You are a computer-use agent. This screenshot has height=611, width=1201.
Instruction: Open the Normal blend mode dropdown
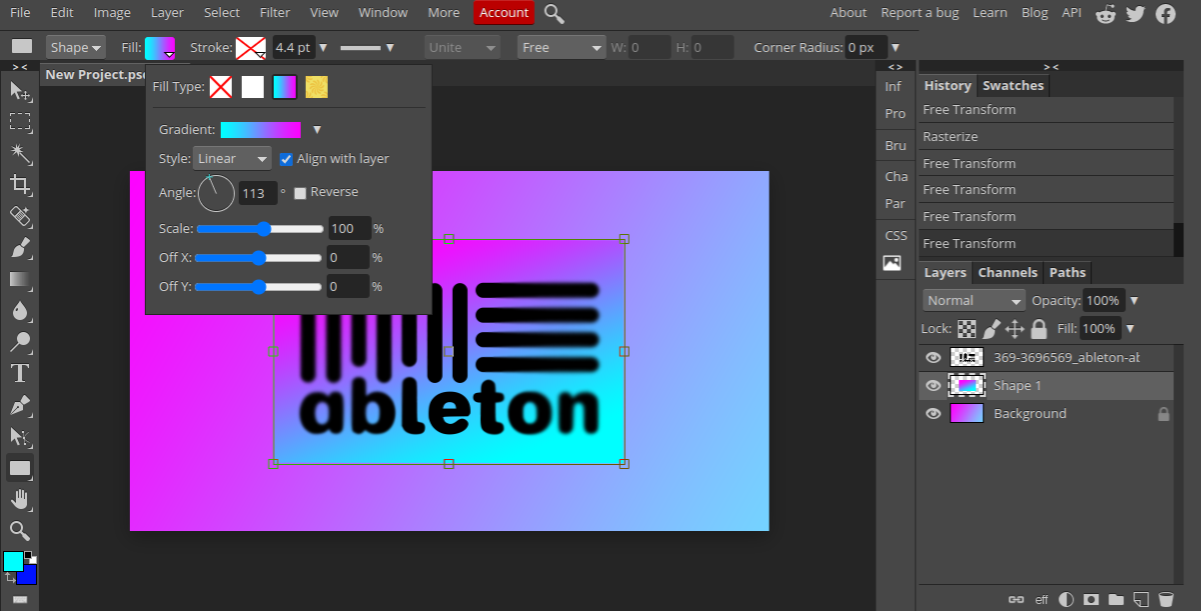pos(974,300)
